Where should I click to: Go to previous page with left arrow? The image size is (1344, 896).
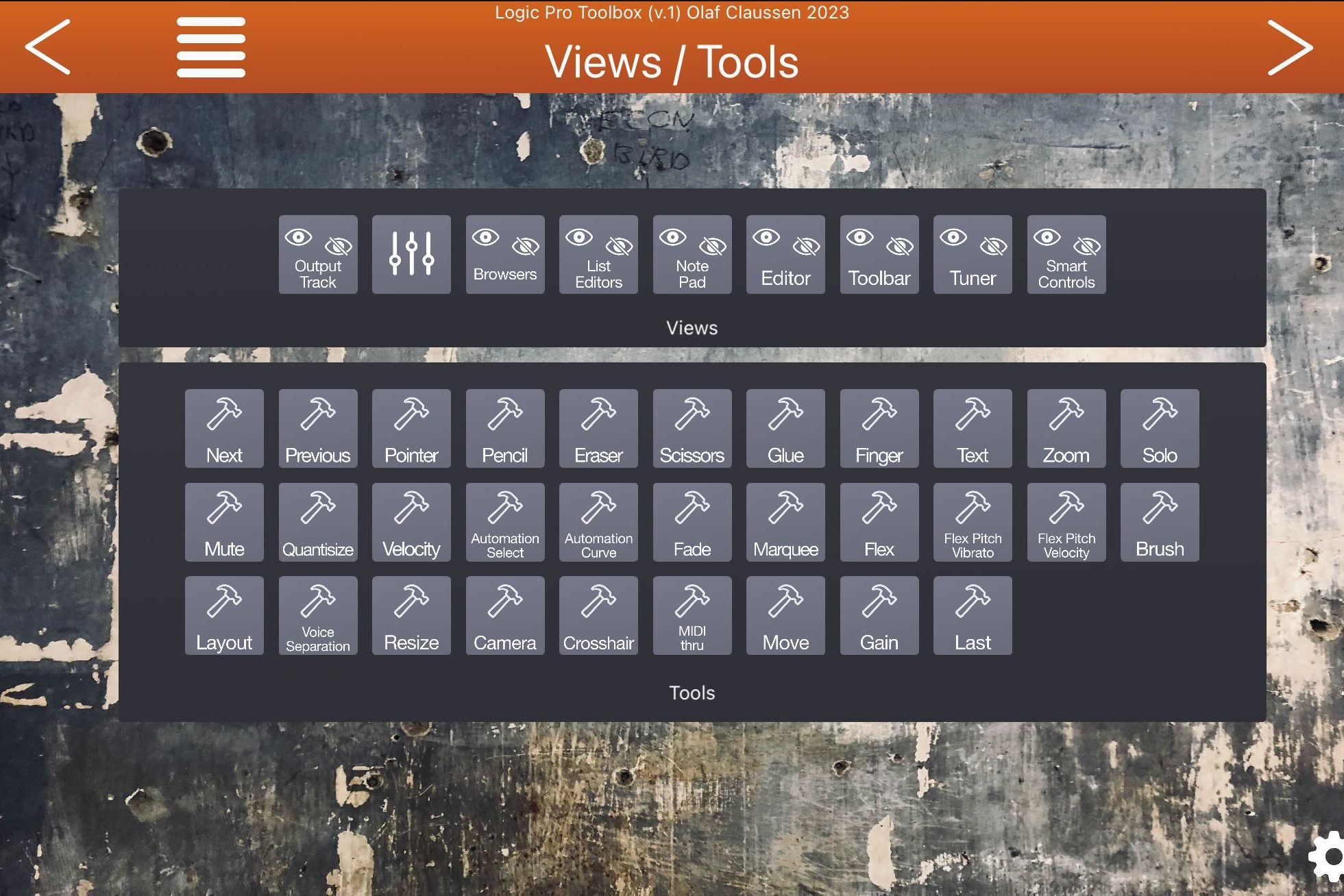tap(48, 47)
